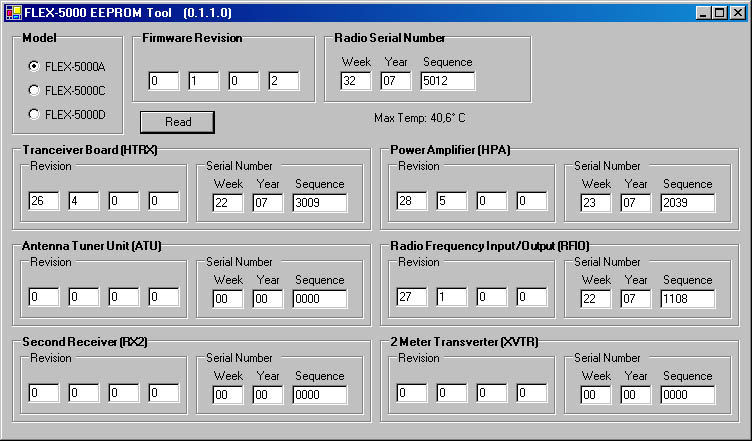Image resolution: width=752 pixels, height=441 pixels.
Task: Select ATU Serial Number Week field
Action: point(228,299)
